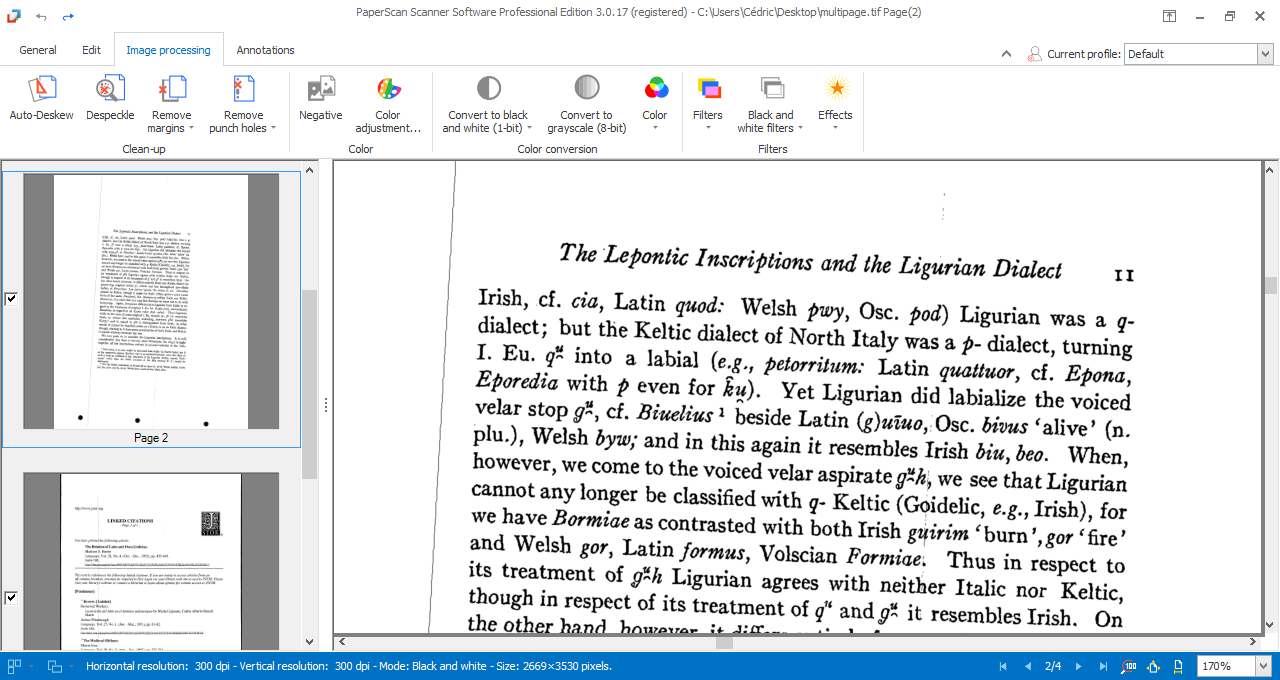Click the redo arrow in title bar
The image size is (1280, 680).
pos(68,17)
